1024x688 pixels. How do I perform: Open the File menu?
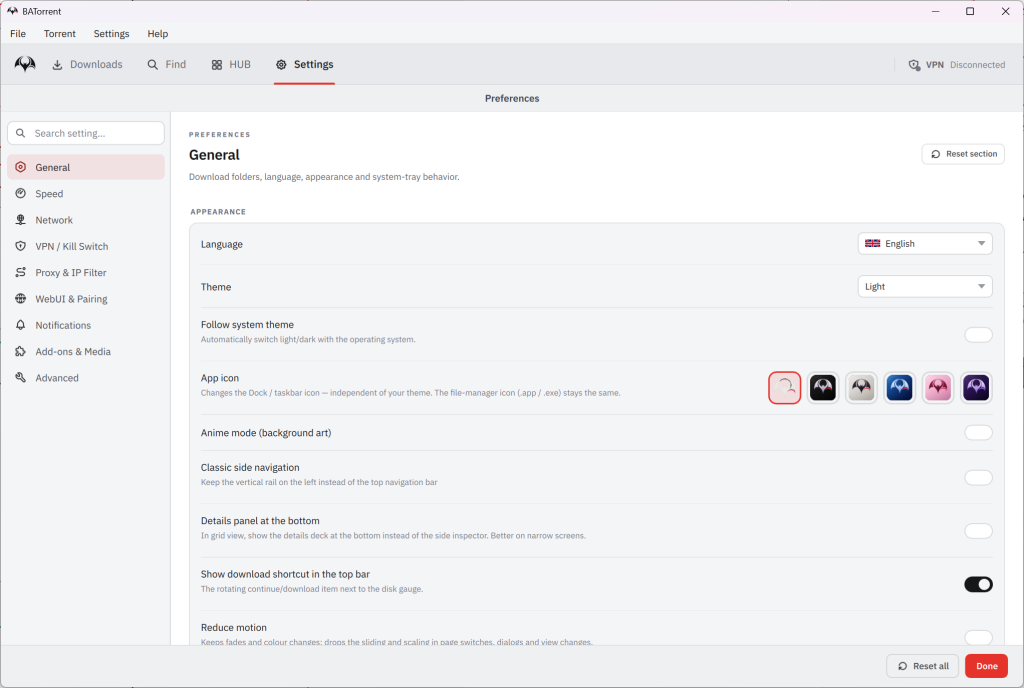[18, 33]
